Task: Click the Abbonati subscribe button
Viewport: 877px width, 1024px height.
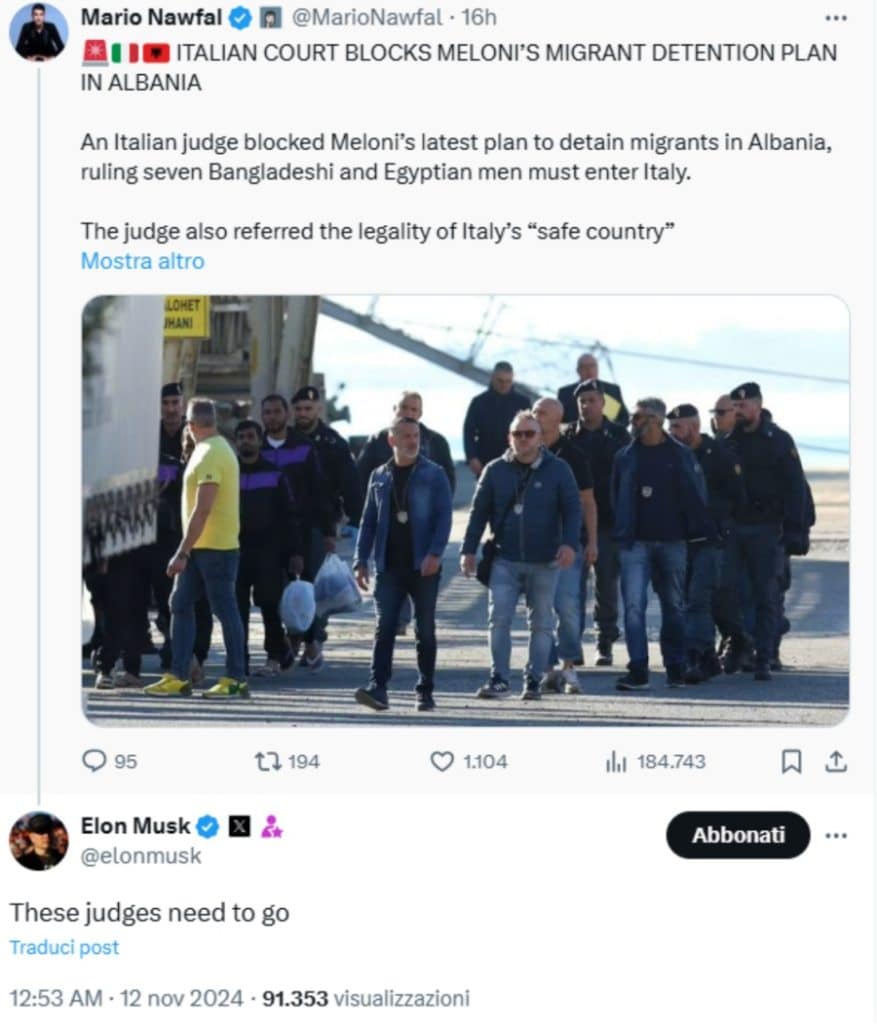Action: 738,835
